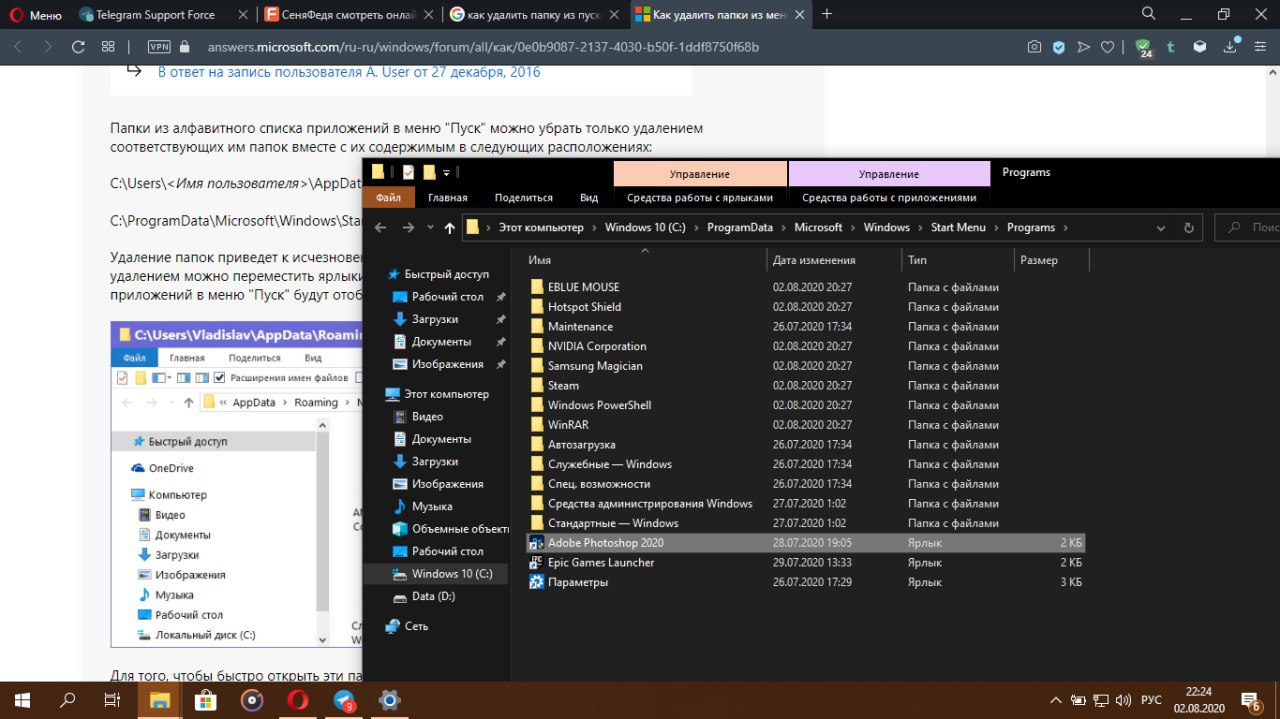This screenshot has height=719, width=1280.
Task: Open Opera Easy Setup menu icon
Action: [1260, 47]
